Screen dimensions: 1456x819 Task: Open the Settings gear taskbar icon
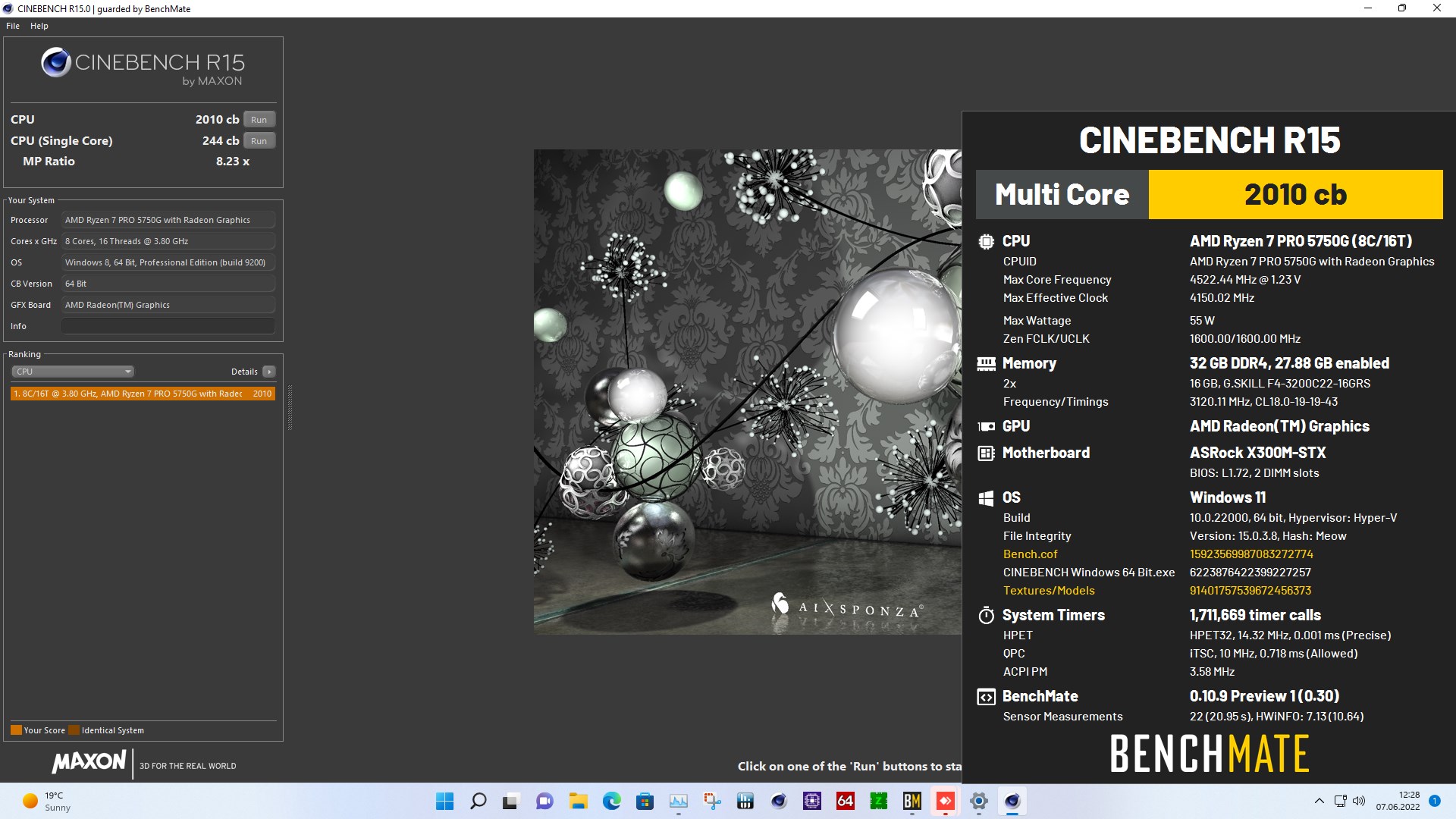coord(979,801)
